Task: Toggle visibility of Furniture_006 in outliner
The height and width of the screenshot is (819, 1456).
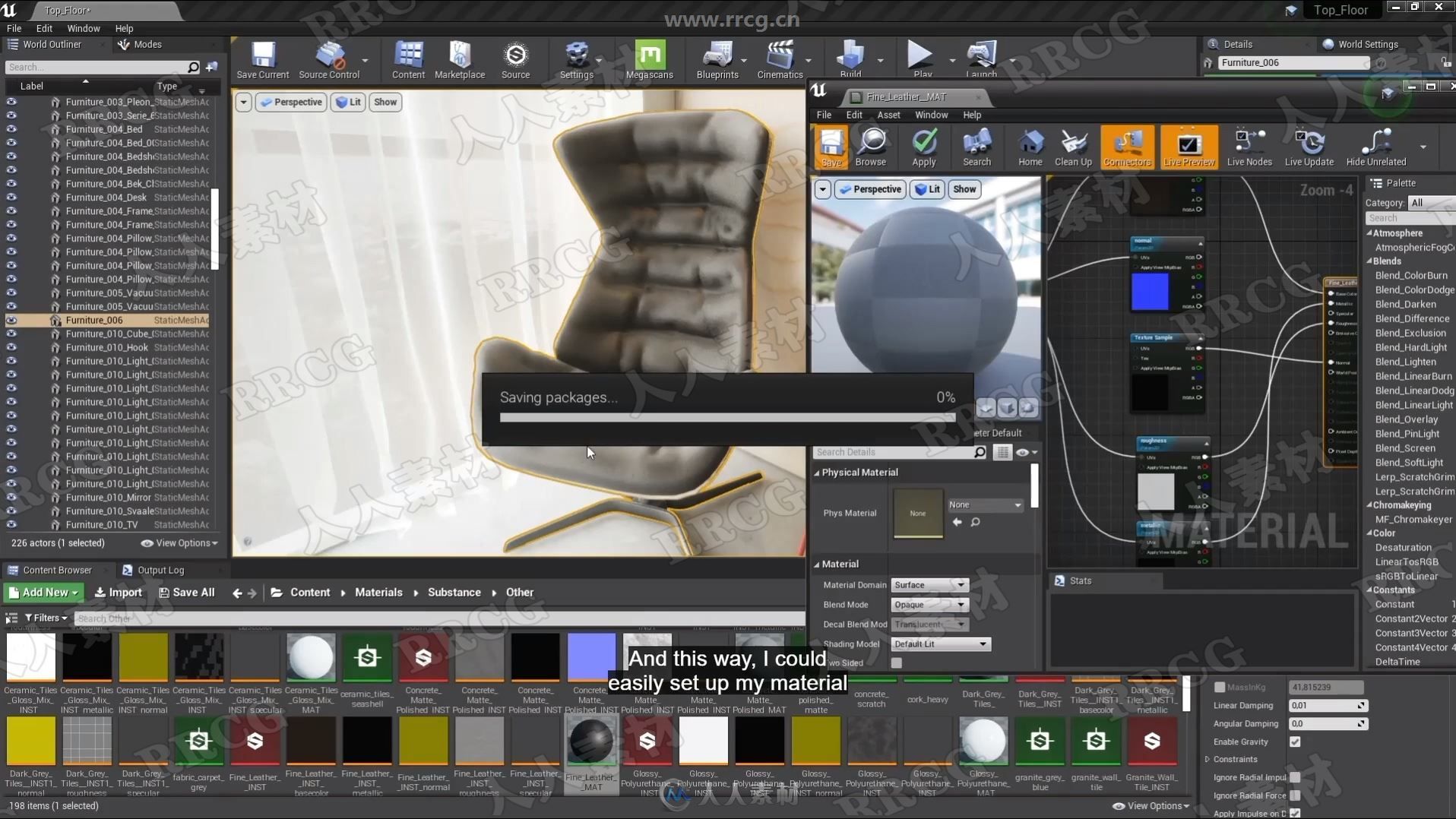Action: [x=11, y=321]
